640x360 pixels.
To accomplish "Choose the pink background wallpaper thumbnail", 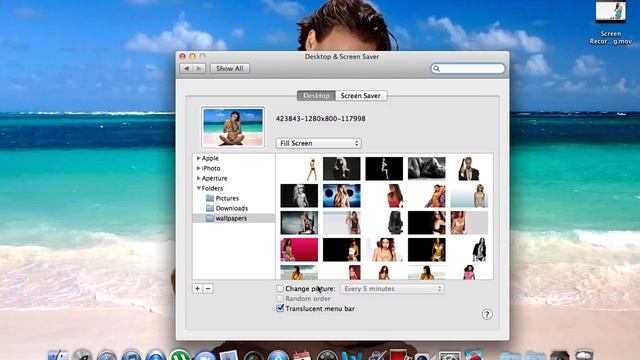I will click(x=299, y=250).
